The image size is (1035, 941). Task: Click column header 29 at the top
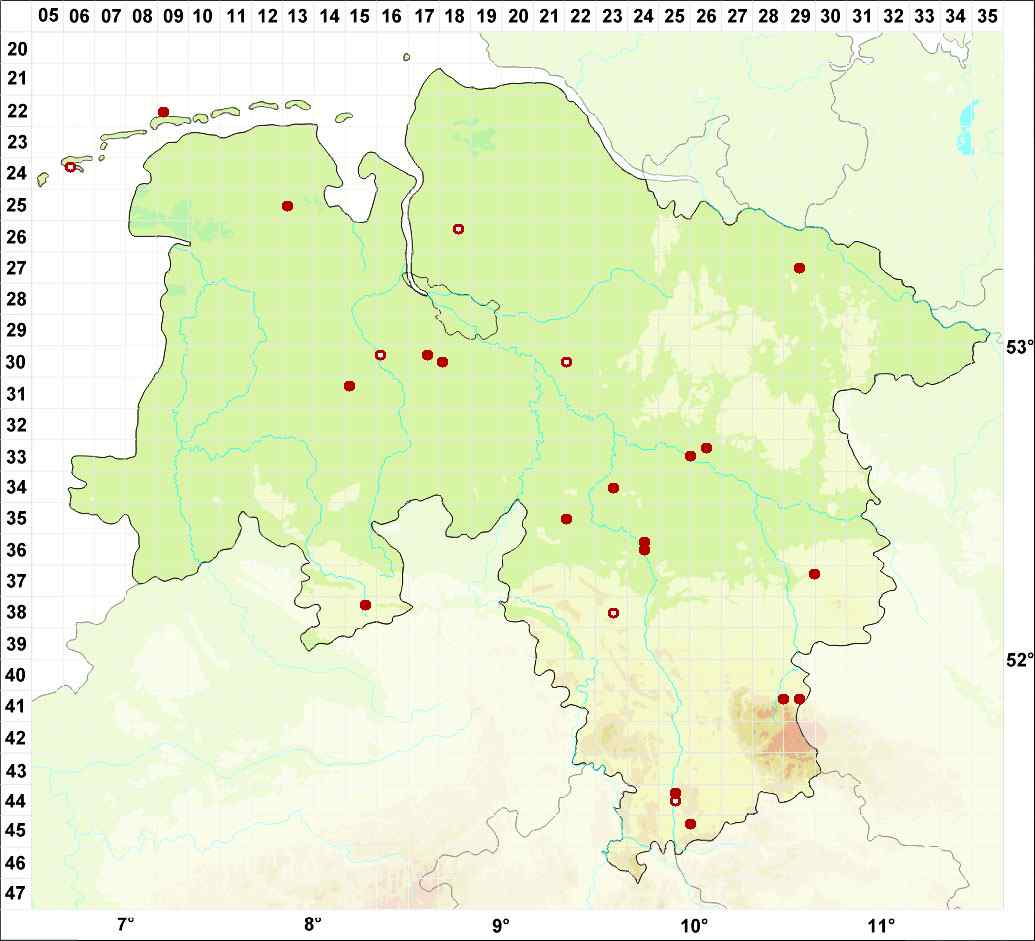tap(800, 15)
